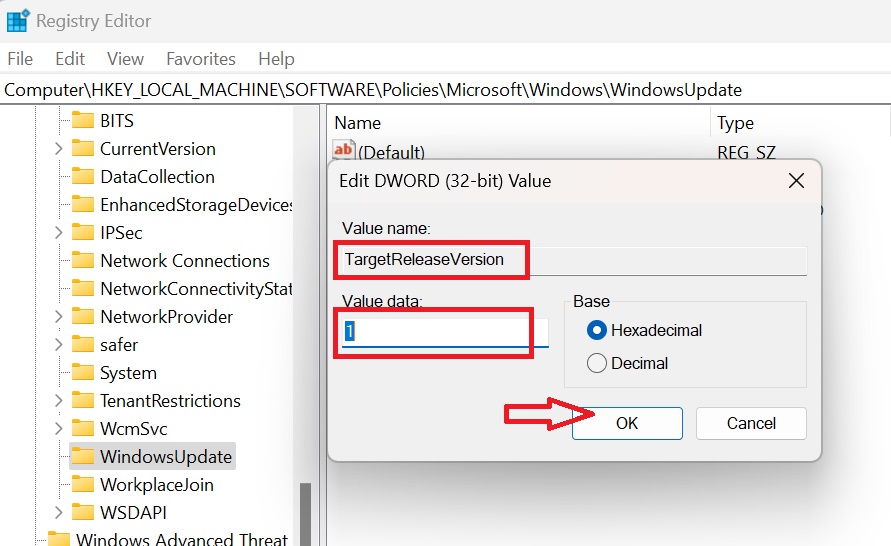Open the View menu
Viewport: 891px width, 546px height.
(x=125, y=59)
